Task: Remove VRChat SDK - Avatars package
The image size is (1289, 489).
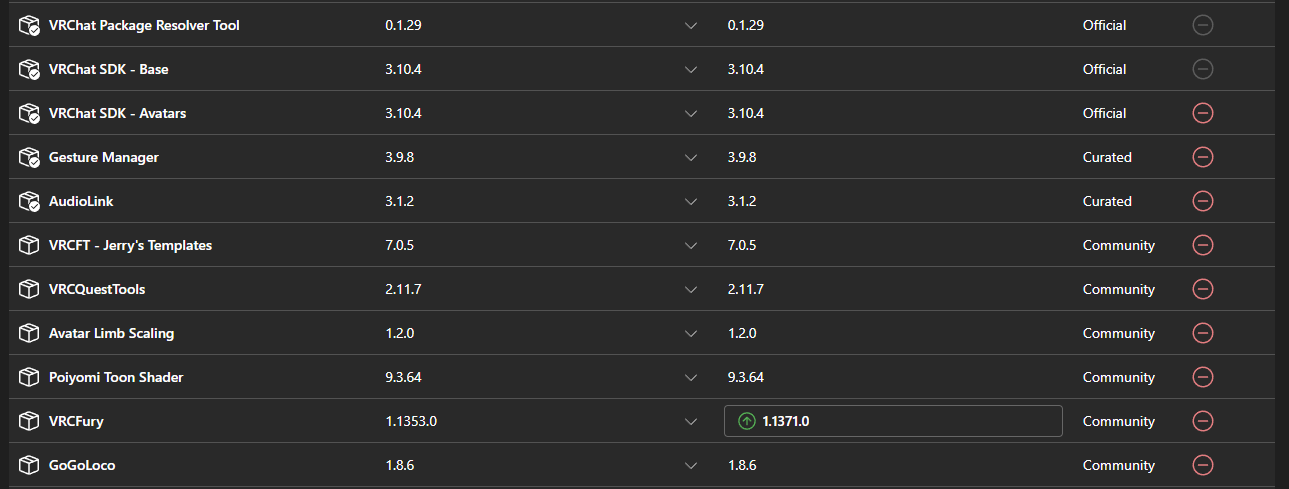Action: (1203, 113)
